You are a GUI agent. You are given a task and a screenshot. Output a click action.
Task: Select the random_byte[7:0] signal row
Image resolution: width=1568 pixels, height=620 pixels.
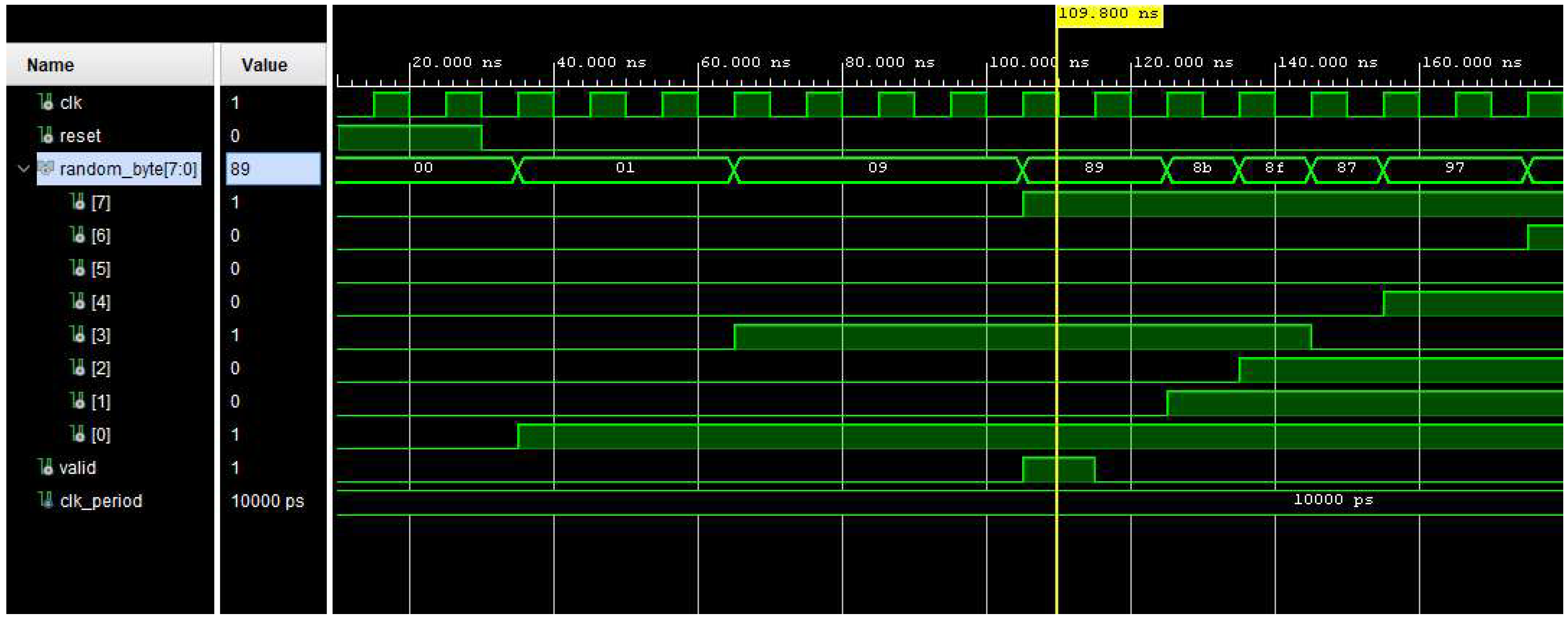click(128, 169)
